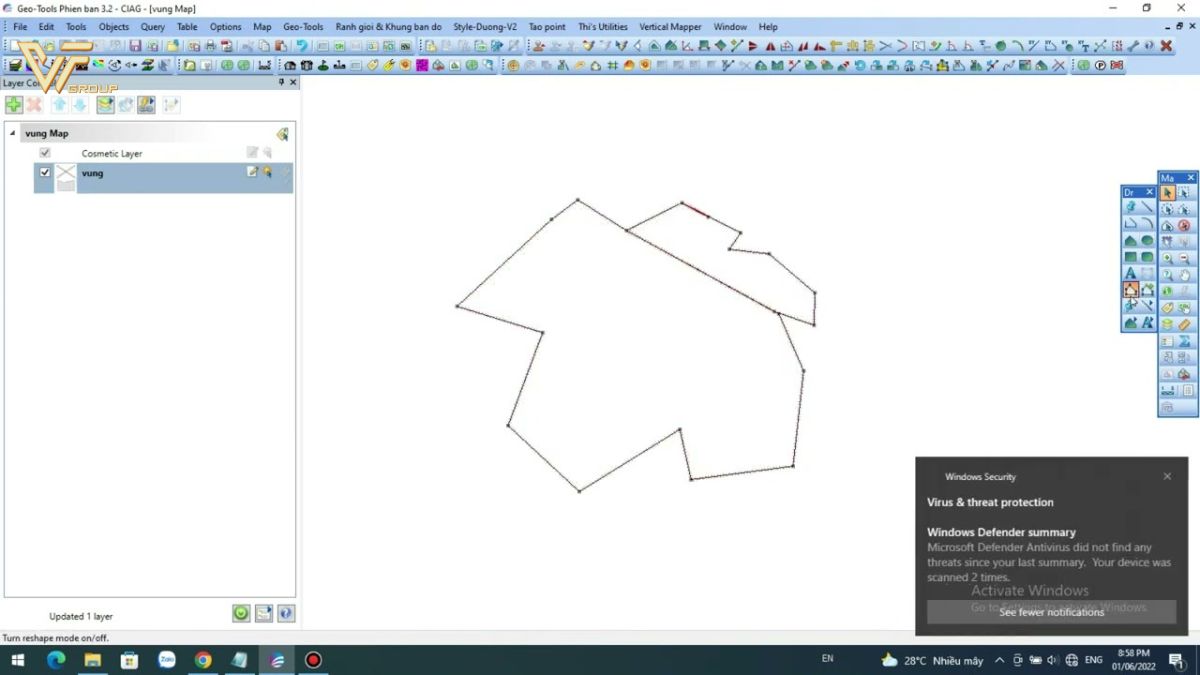Select the Info tool in Main toolbar
Screen dimensions: 1200x675
pos(1167,290)
